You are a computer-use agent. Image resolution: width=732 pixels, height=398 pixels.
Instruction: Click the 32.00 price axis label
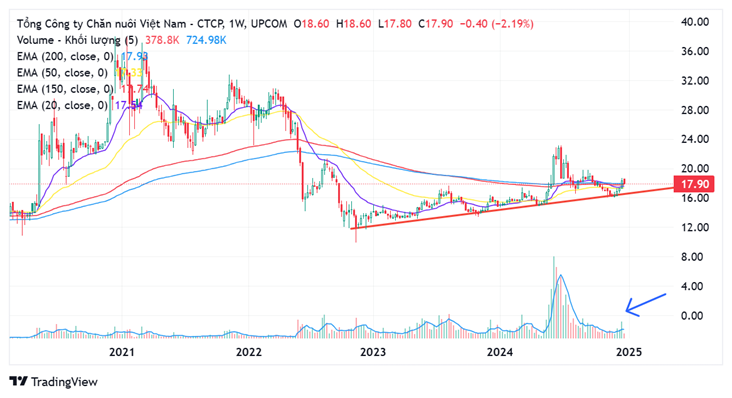tap(695, 81)
